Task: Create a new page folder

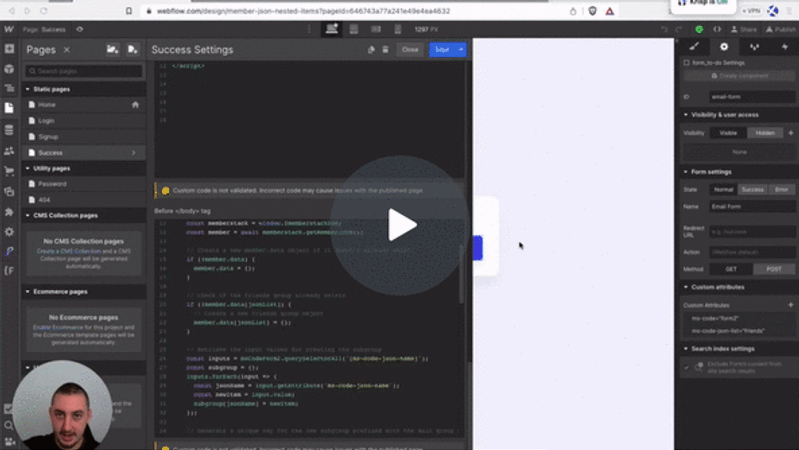Action: coord(112,49)
